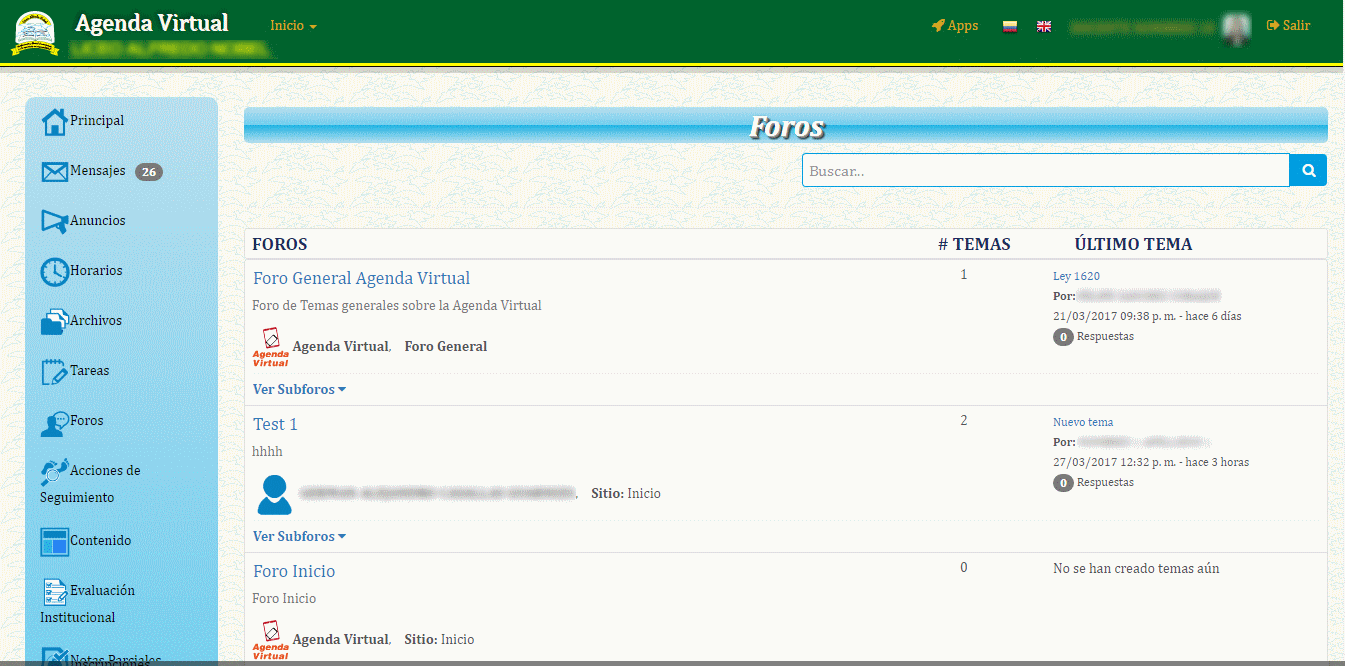This screenshot has width=1345, height=666.
Task: Open Horarios in sidebar
Action: 96,271
